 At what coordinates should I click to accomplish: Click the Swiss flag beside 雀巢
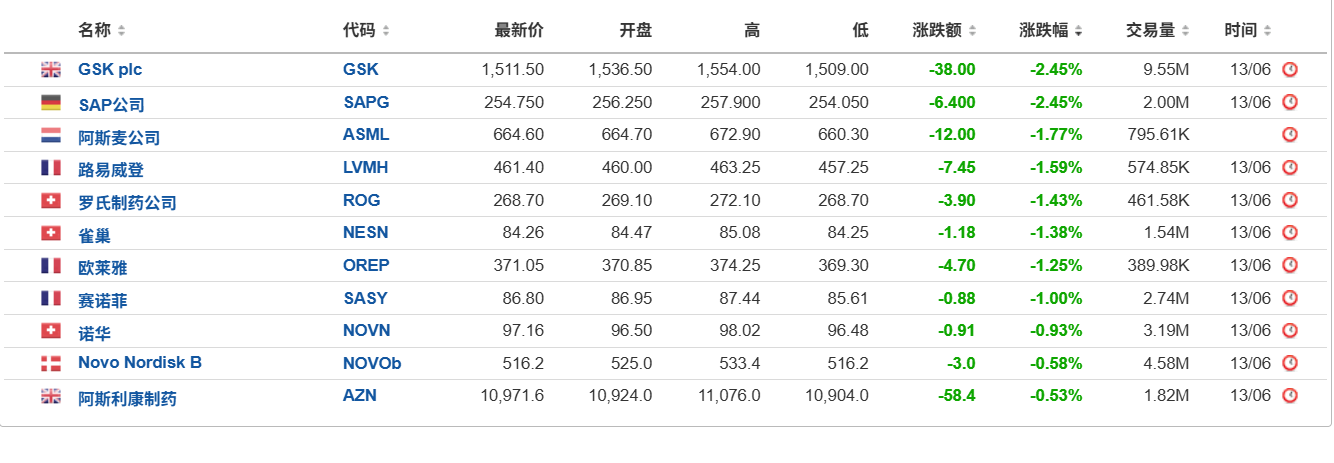point(50,233)
